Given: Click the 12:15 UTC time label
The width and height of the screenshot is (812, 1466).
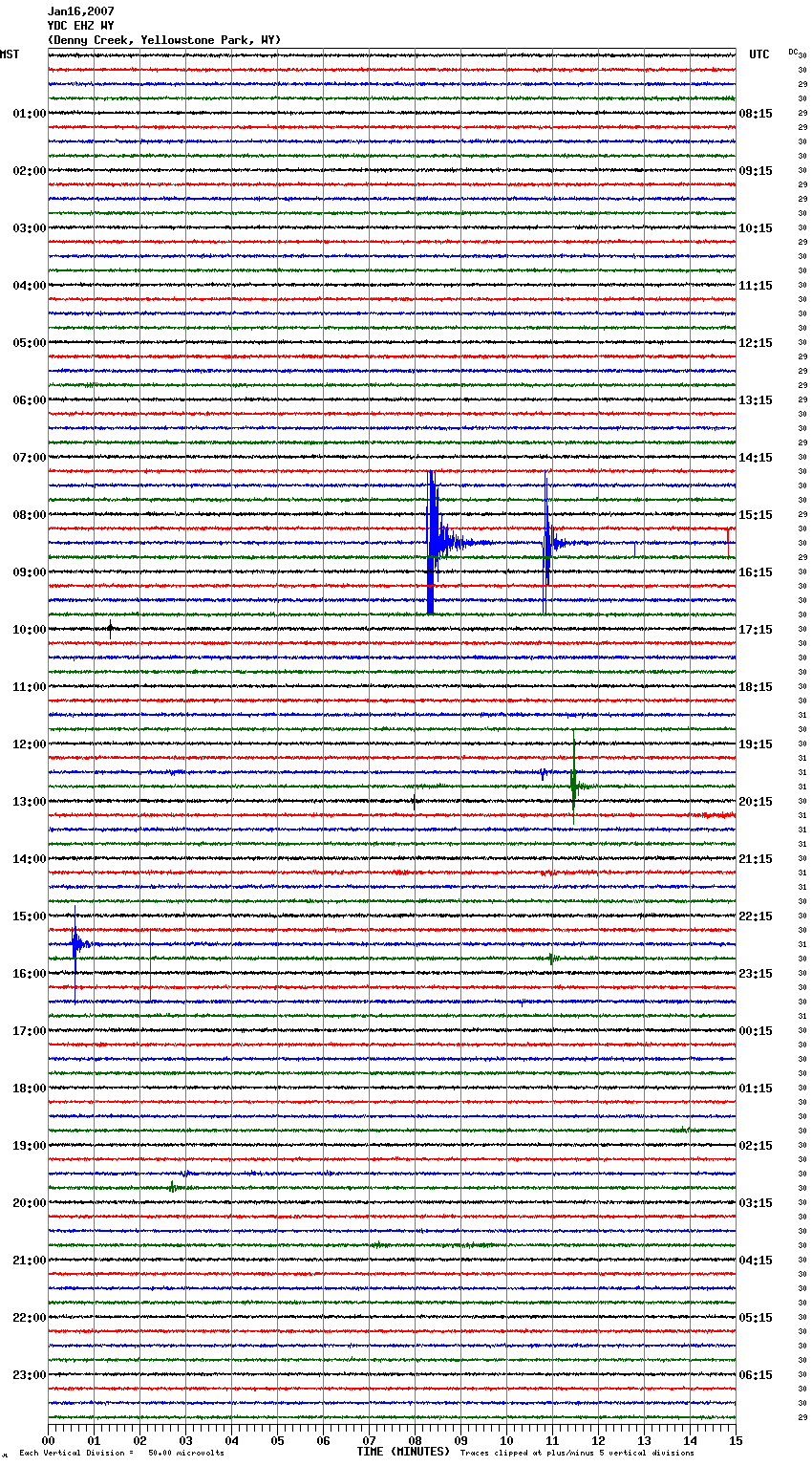Looking at the screenshot, I should click(756, 343).
